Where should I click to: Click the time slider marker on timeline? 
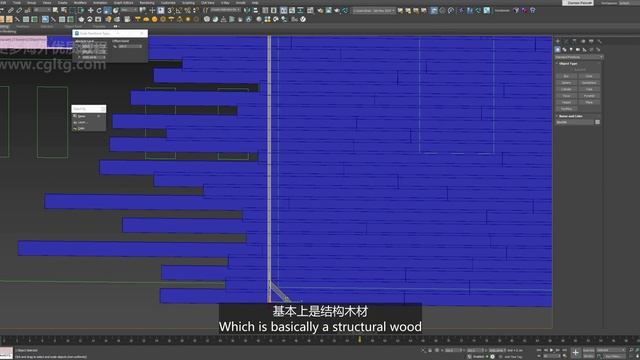[360, 340]
